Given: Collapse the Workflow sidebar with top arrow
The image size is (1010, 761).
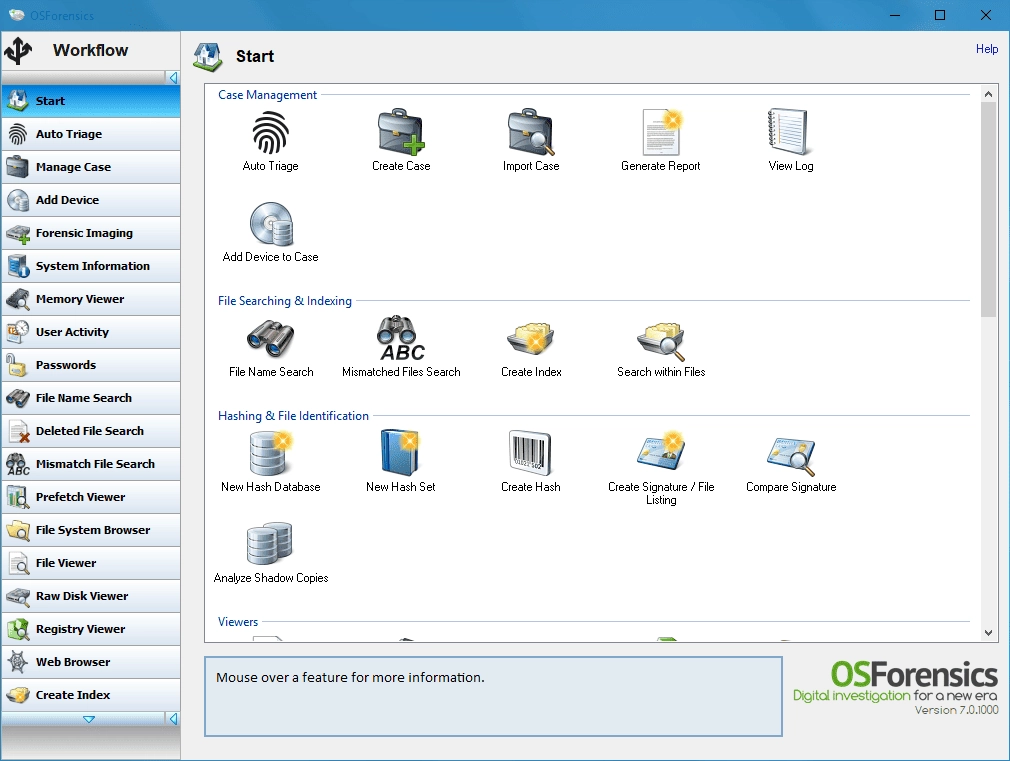Looking at the screenshot, I should coord(173,78).
